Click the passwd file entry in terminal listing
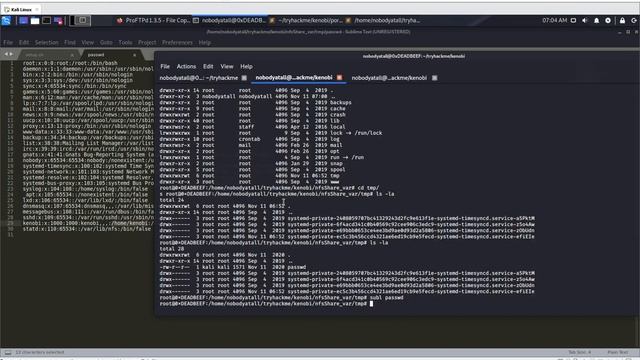The image size is (640, 360). [233, 267]
